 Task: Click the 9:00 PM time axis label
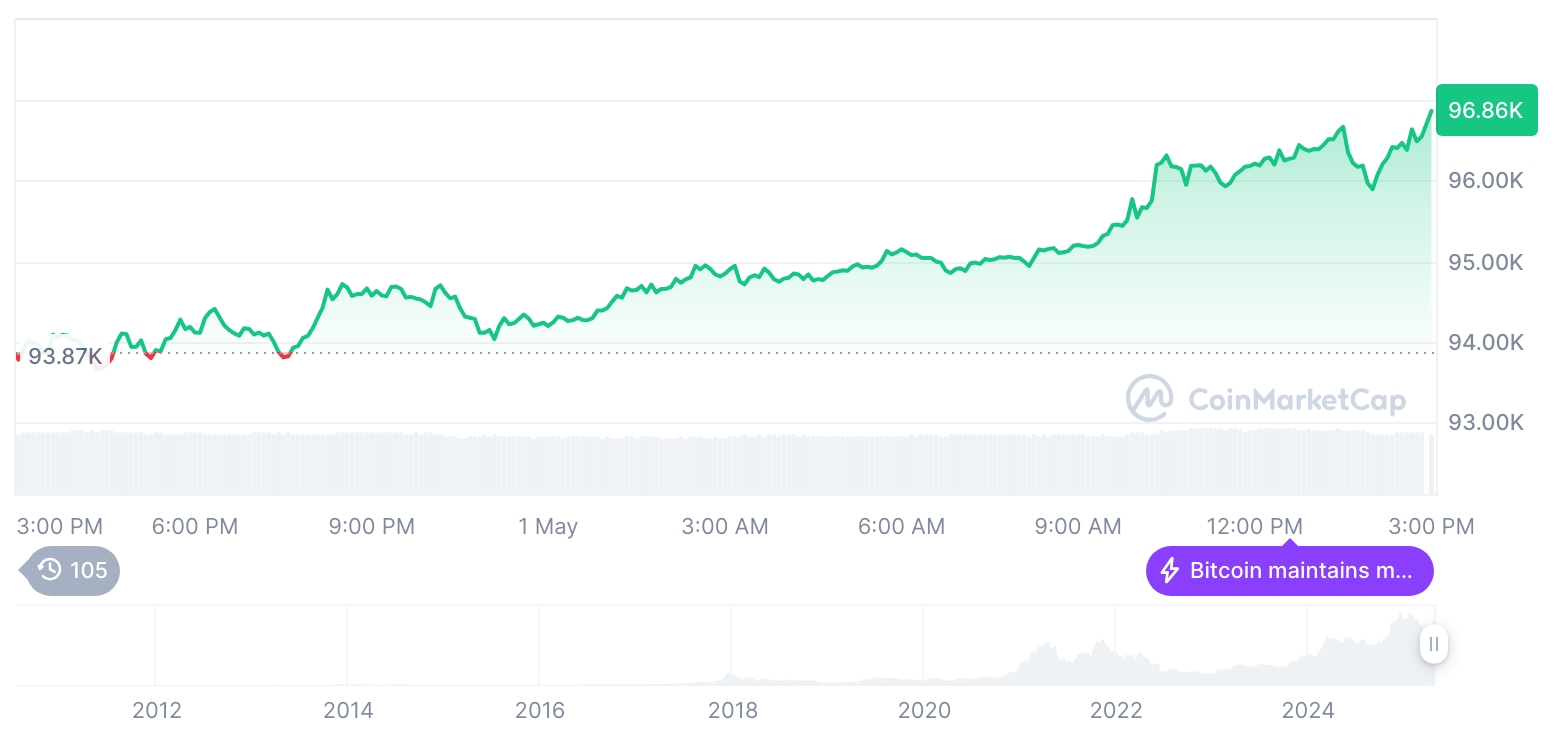[371, 526]
